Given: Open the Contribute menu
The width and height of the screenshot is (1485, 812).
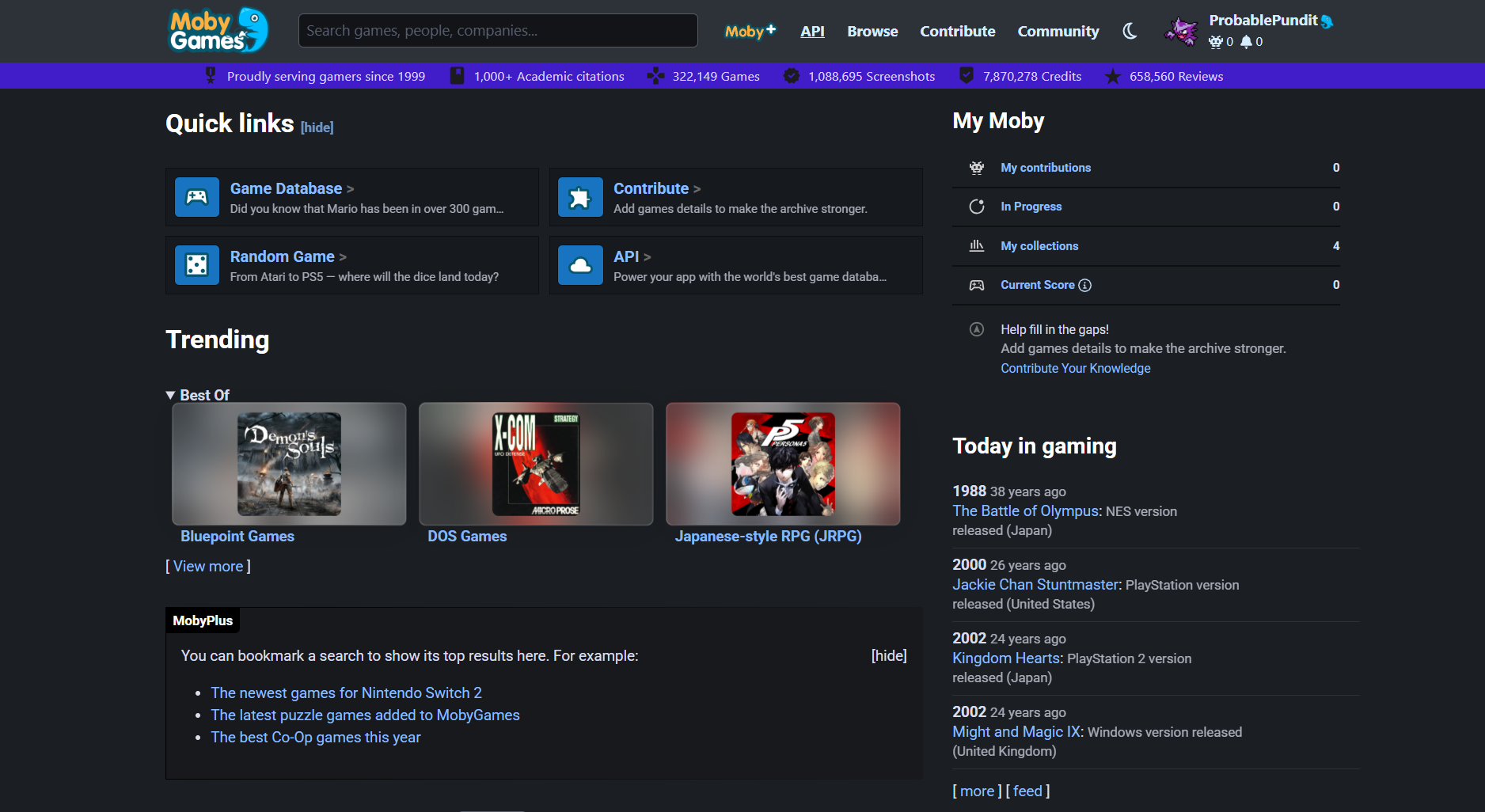Looking at the screenshot, I should 957,31.
